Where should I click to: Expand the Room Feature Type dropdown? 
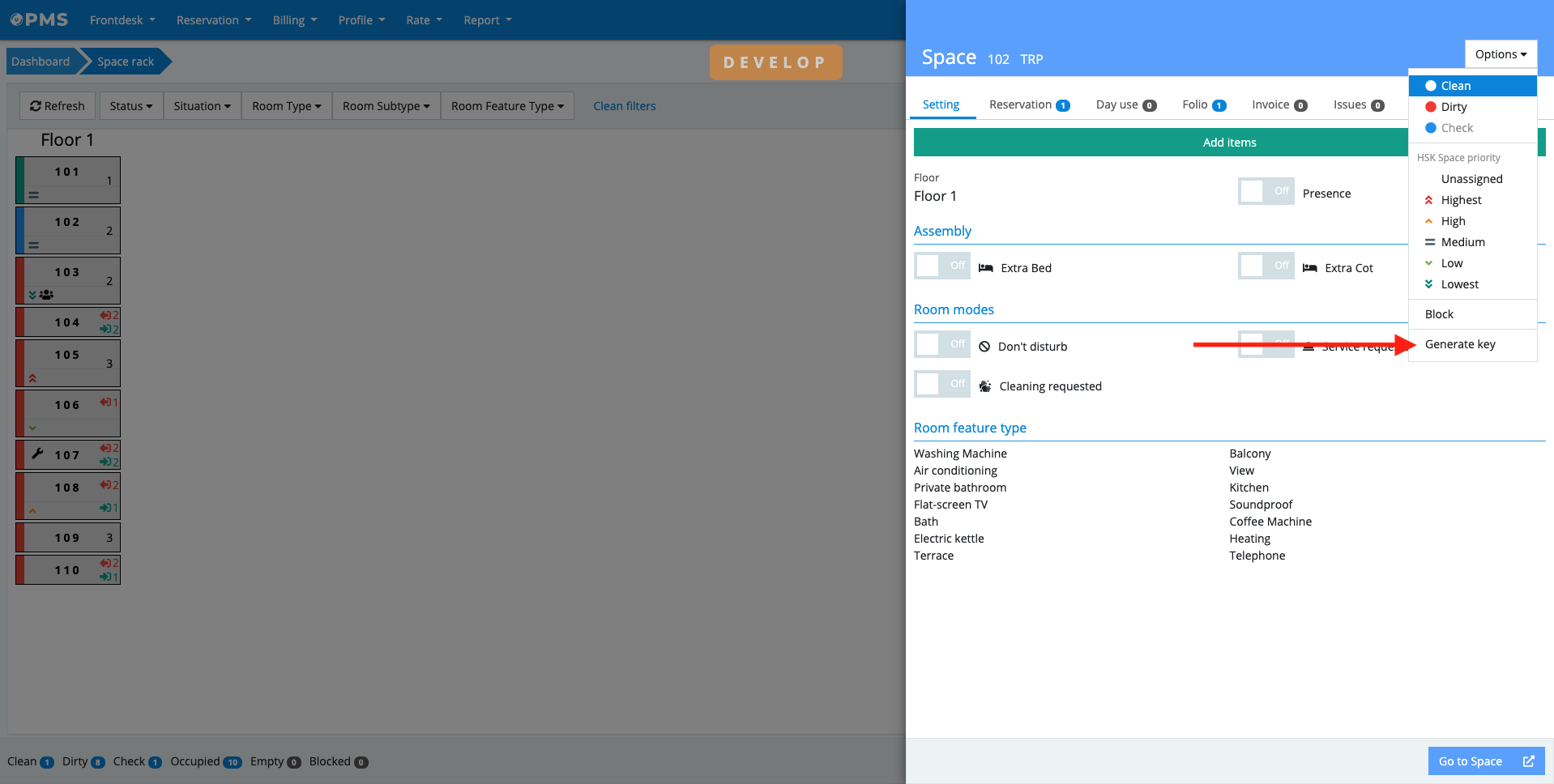pyautogui.click(x=507, y=106)
